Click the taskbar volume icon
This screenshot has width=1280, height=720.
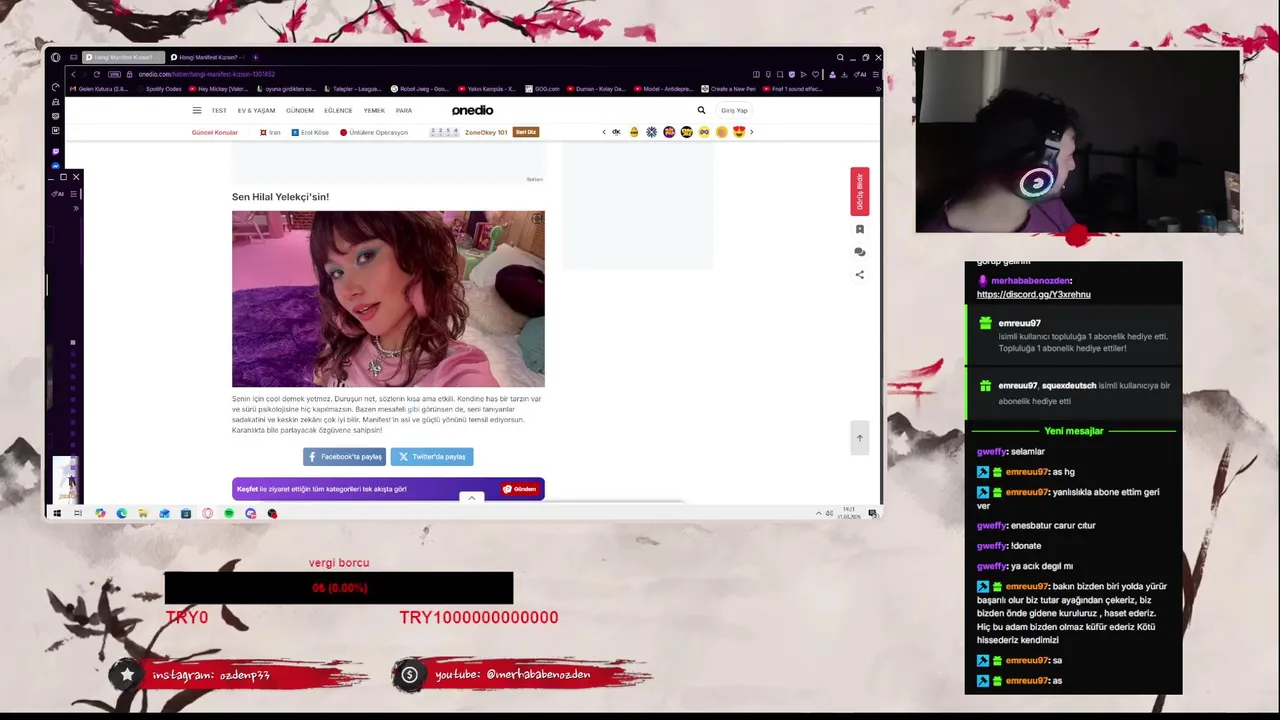[x=830, y=513]
